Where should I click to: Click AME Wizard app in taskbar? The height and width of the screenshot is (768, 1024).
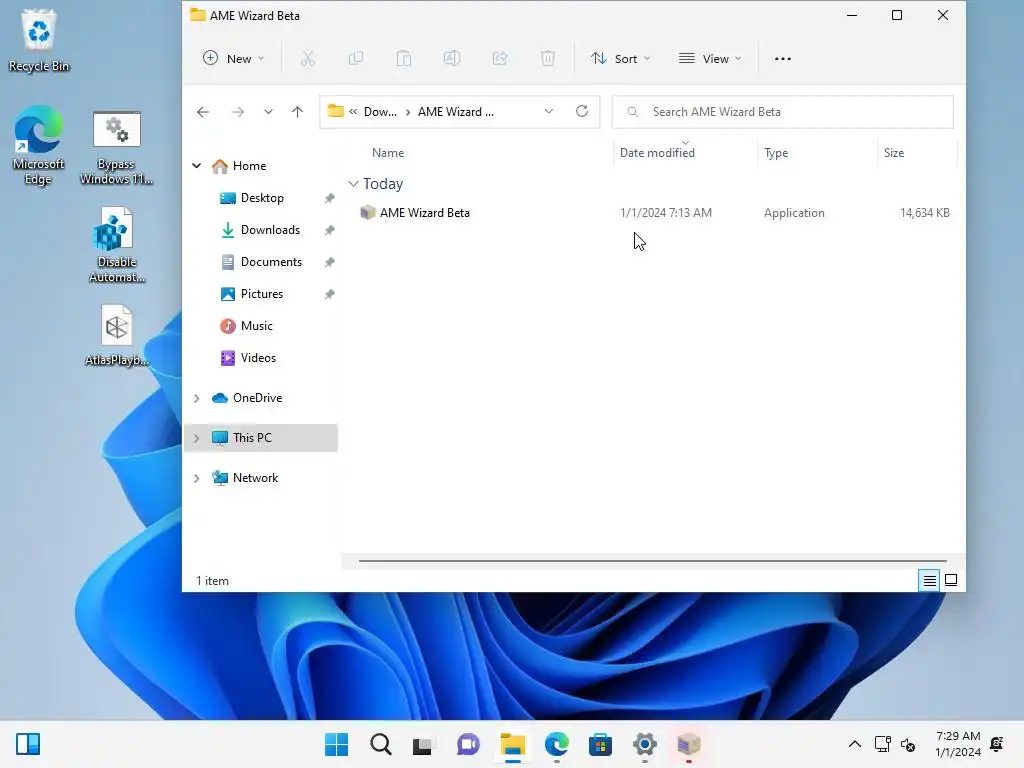pos(688,744)
